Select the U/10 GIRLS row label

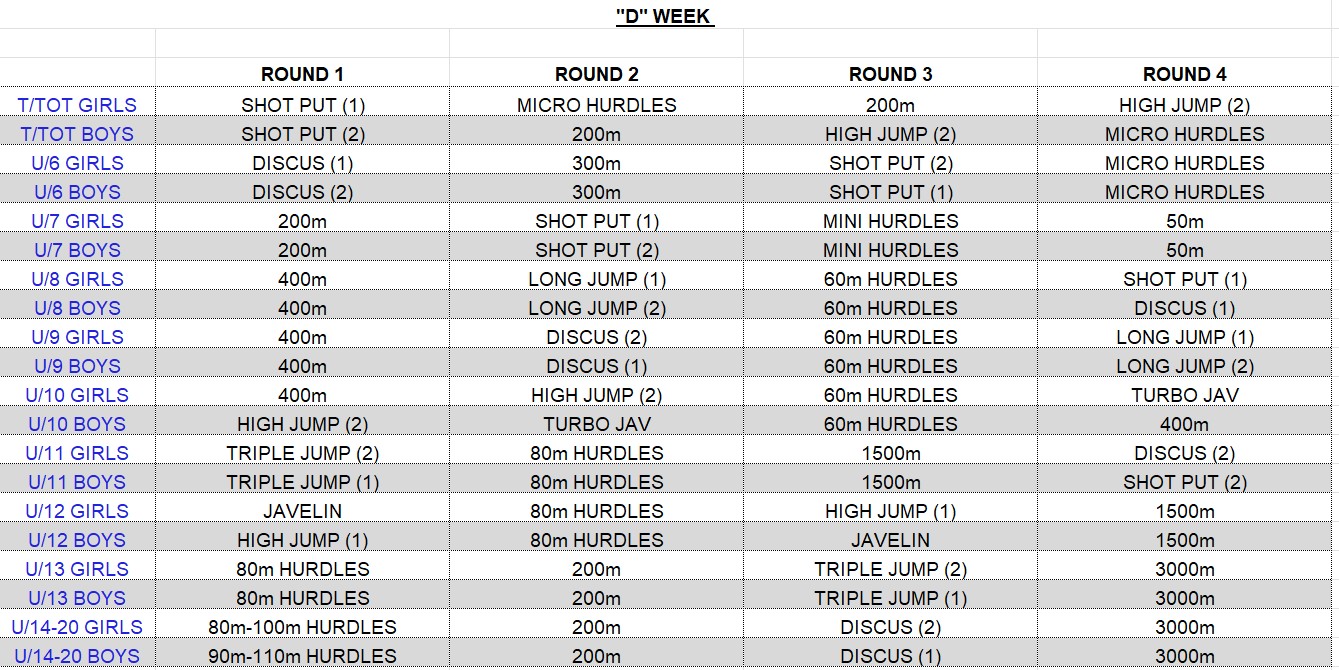click(77, 394)
